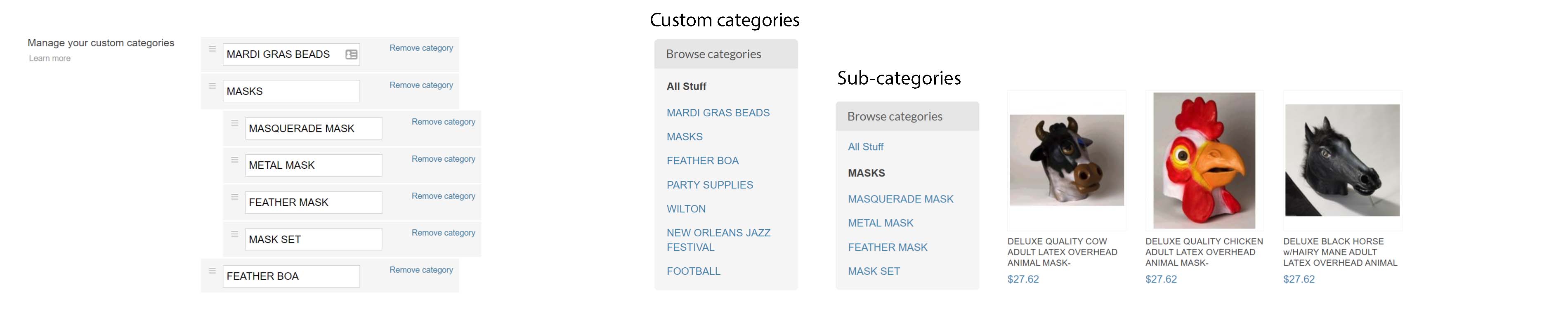The width and height of the screenshot is (1568, 330).
Task: Open the cow mask product image
Action: [x=1066, y=160]
